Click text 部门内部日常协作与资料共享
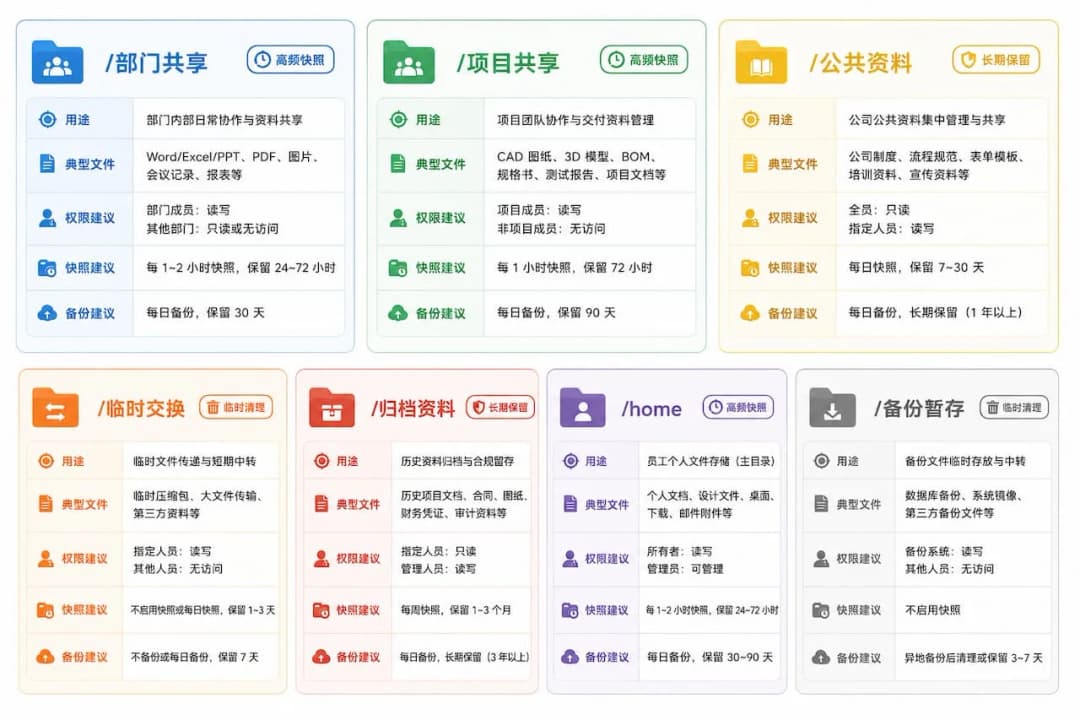Screen dimensions: 1080x720 pos(225,120)
